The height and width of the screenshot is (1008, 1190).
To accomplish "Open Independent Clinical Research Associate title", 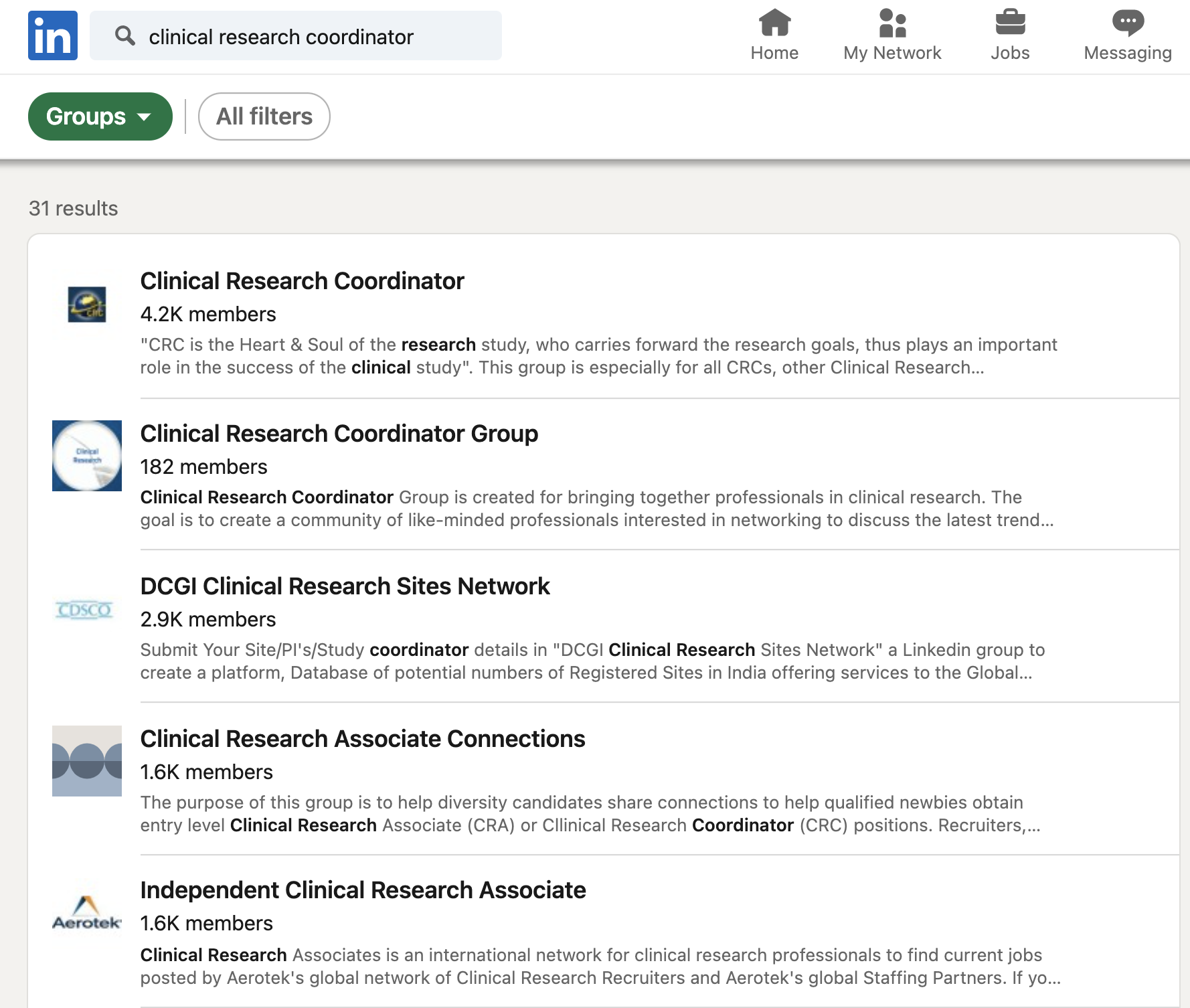I will pyautogui.click(x=363, y=890).
